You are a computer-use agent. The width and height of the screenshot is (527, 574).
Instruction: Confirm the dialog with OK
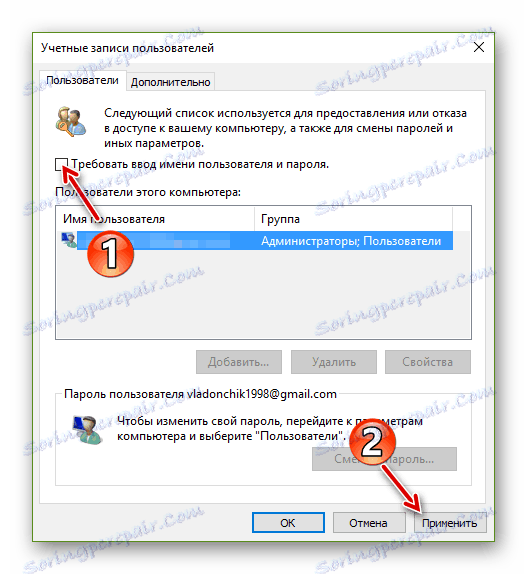pyautogui.click(x=288, y=523)
